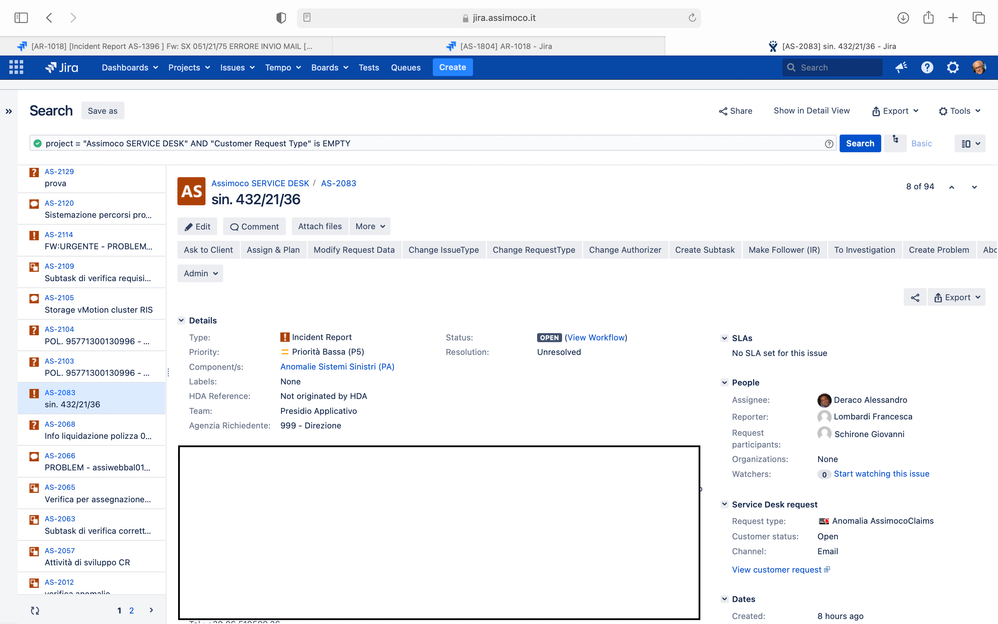
Task: Open Jira help with the question mark icon
Action: click(x=926, y=67)
